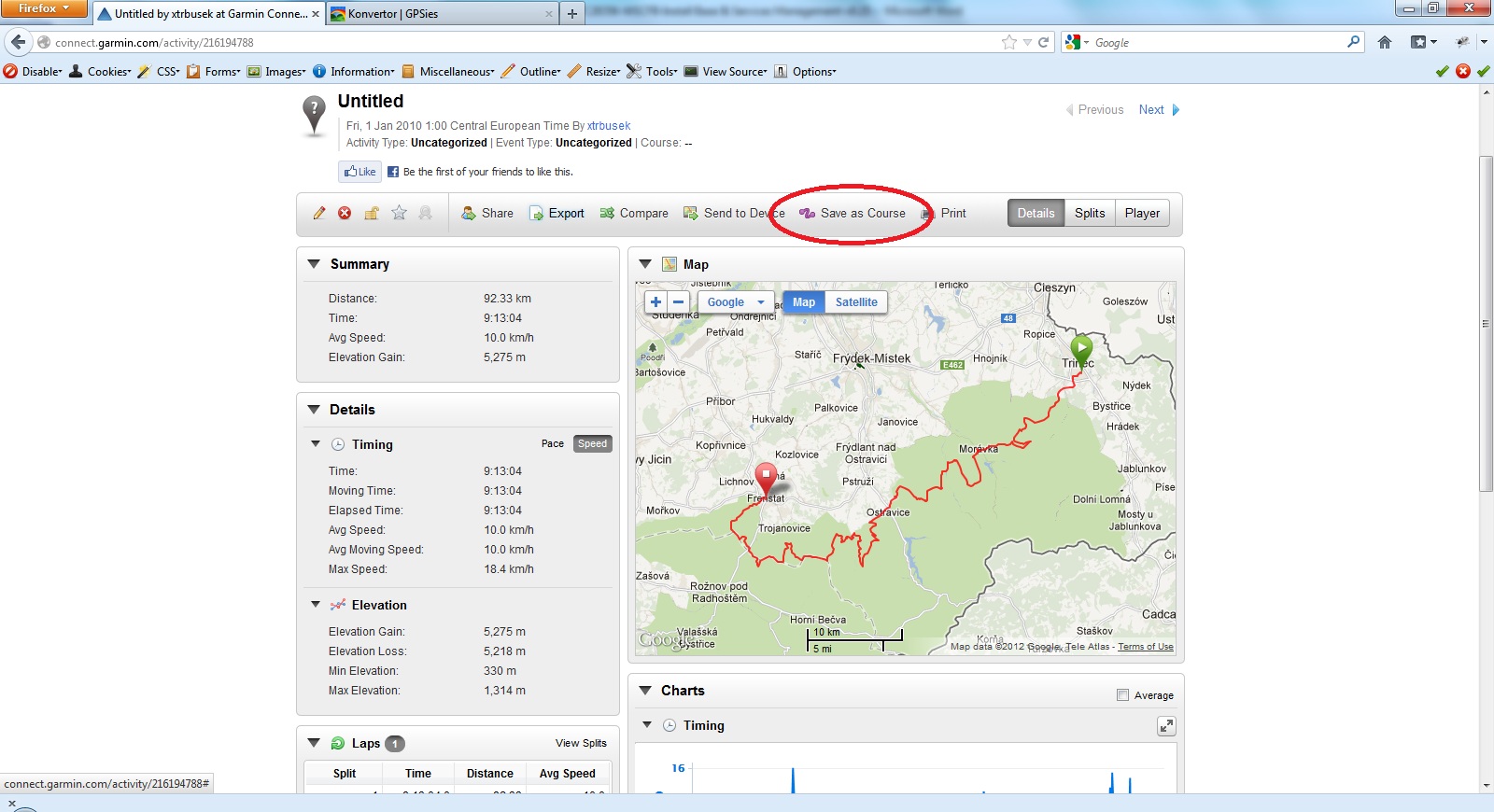Screen dimensions: 1494x812
Task: Print the activity page
Action: 944,213
